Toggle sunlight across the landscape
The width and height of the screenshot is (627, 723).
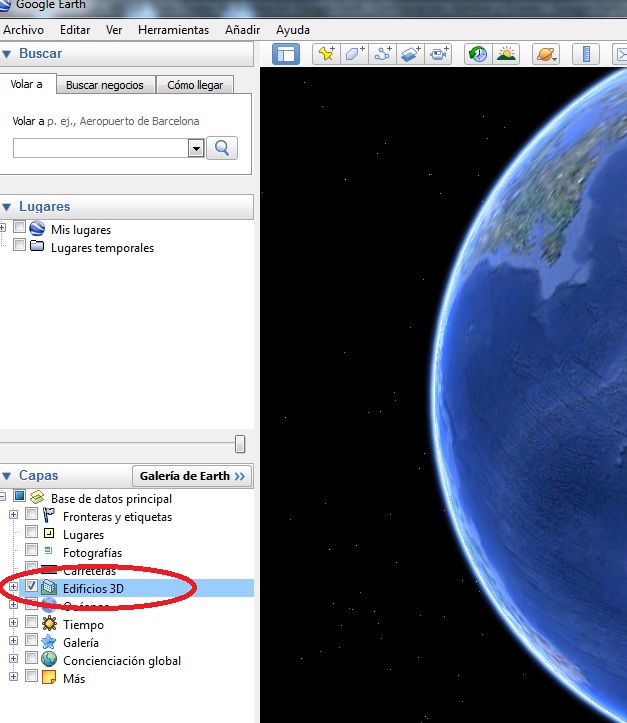coord(506,54)
